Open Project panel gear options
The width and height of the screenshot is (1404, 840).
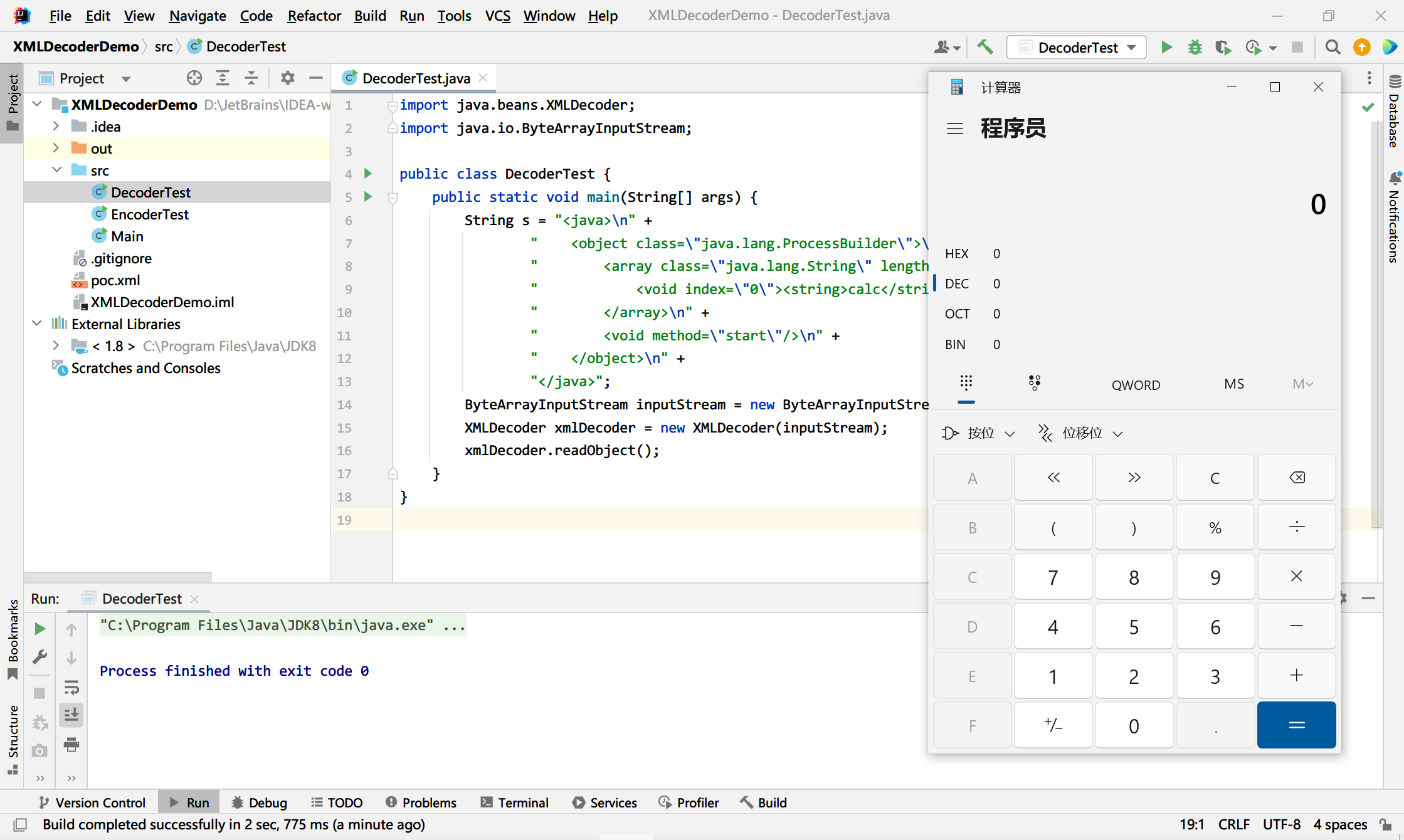[x=288, y=78]
